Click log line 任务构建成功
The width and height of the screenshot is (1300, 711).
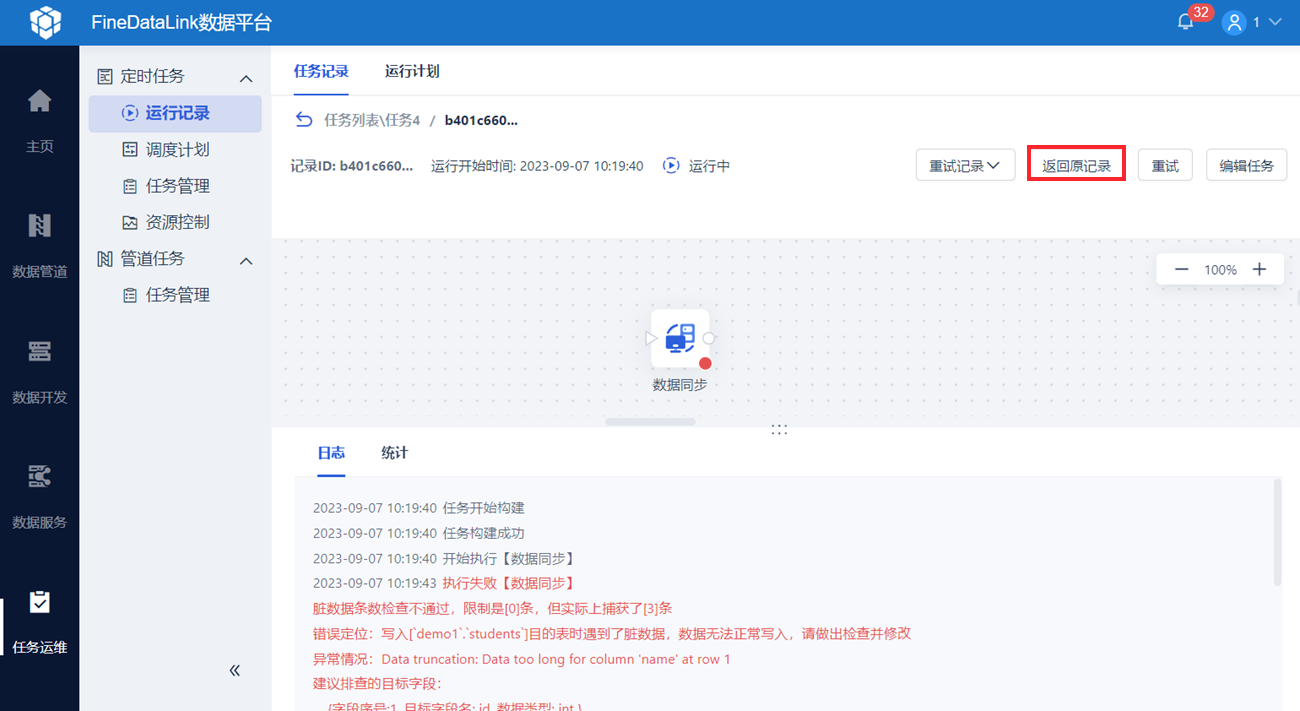[x=418, y=533]
